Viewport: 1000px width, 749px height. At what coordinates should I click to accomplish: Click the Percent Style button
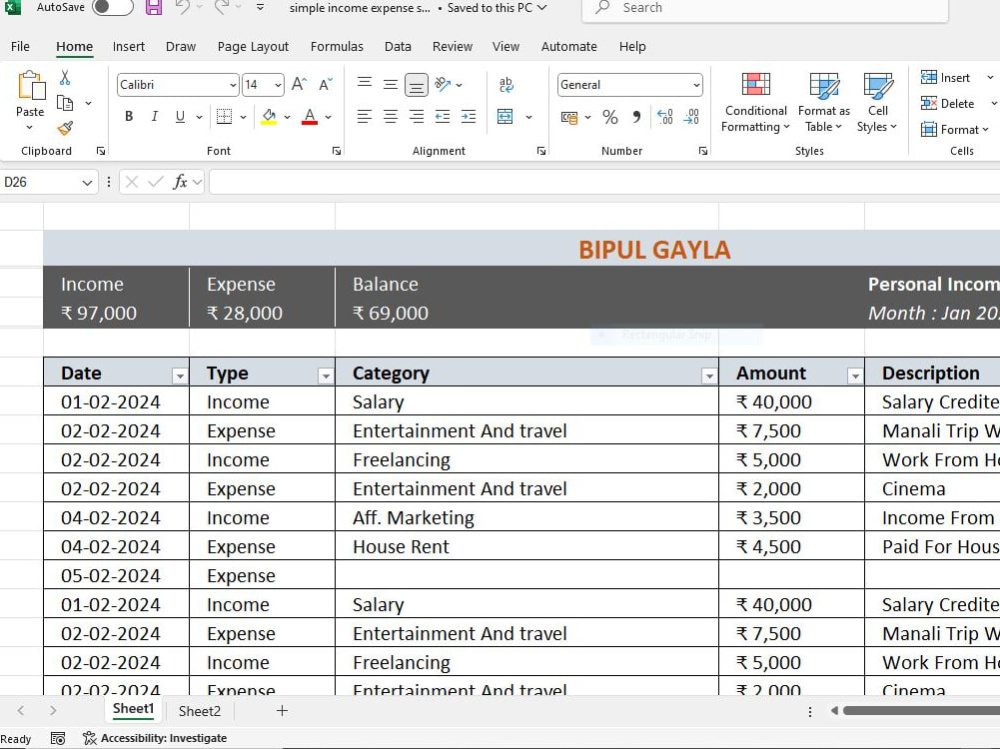[x=610, y=117]
